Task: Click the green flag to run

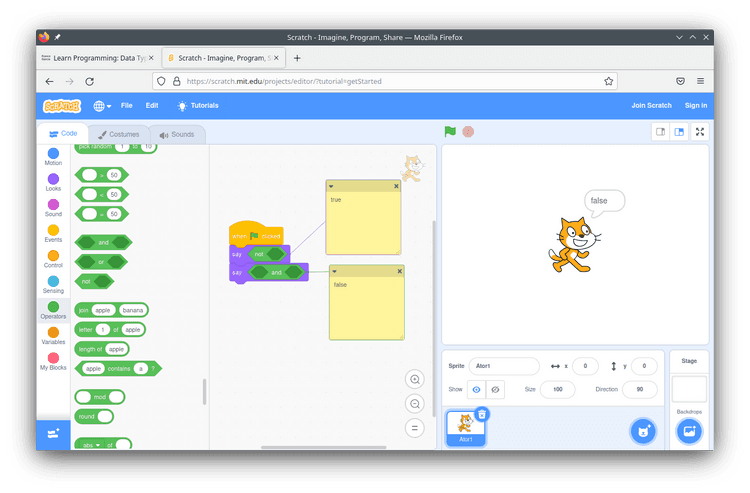Action: 450,131
